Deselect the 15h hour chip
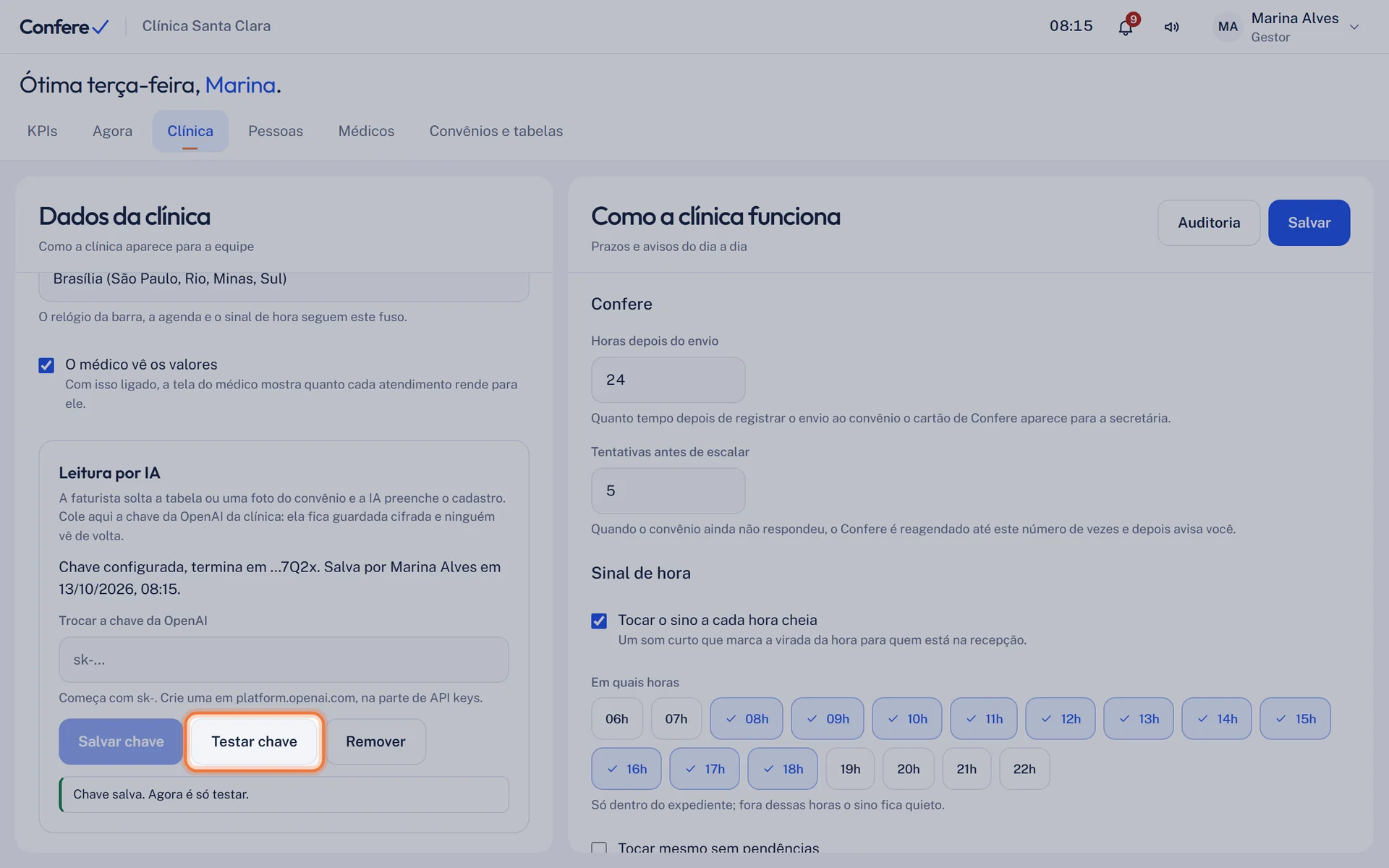 coord(1296,718)
